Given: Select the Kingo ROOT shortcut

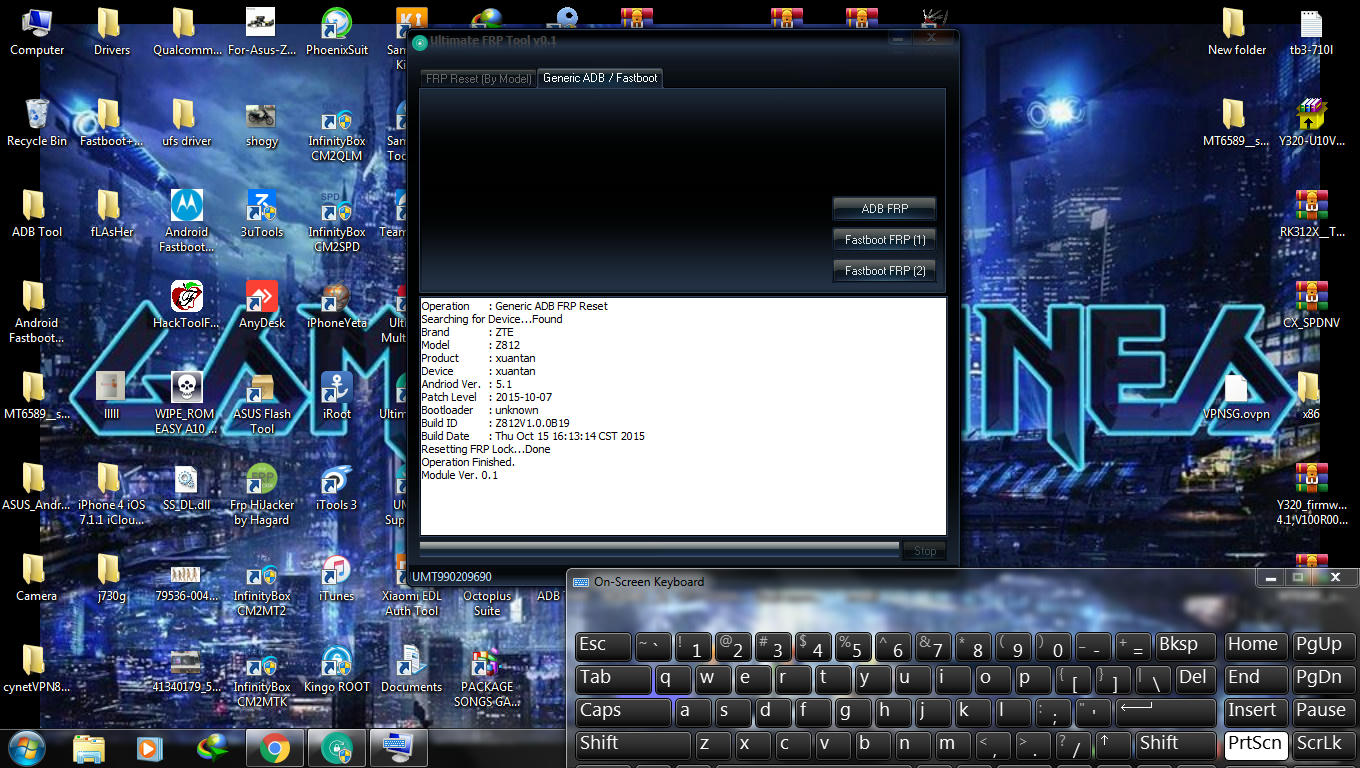Looking at the screenshot, I should click(337, 669).
